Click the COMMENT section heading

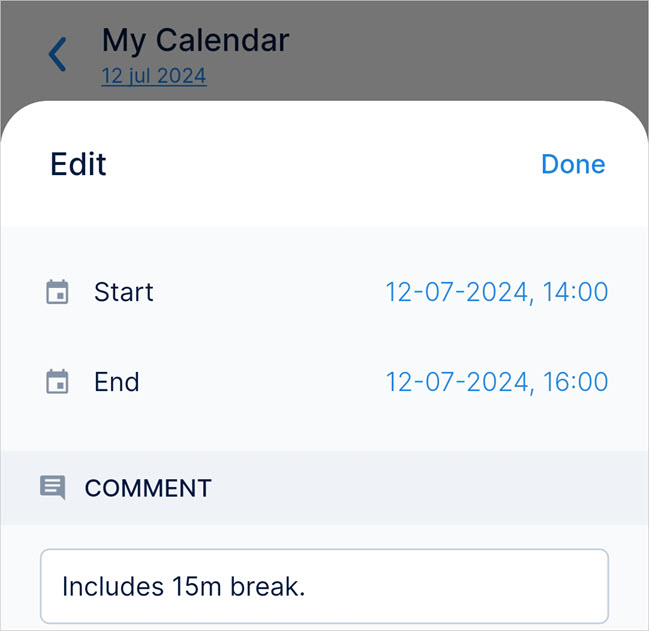pos(148,488)
